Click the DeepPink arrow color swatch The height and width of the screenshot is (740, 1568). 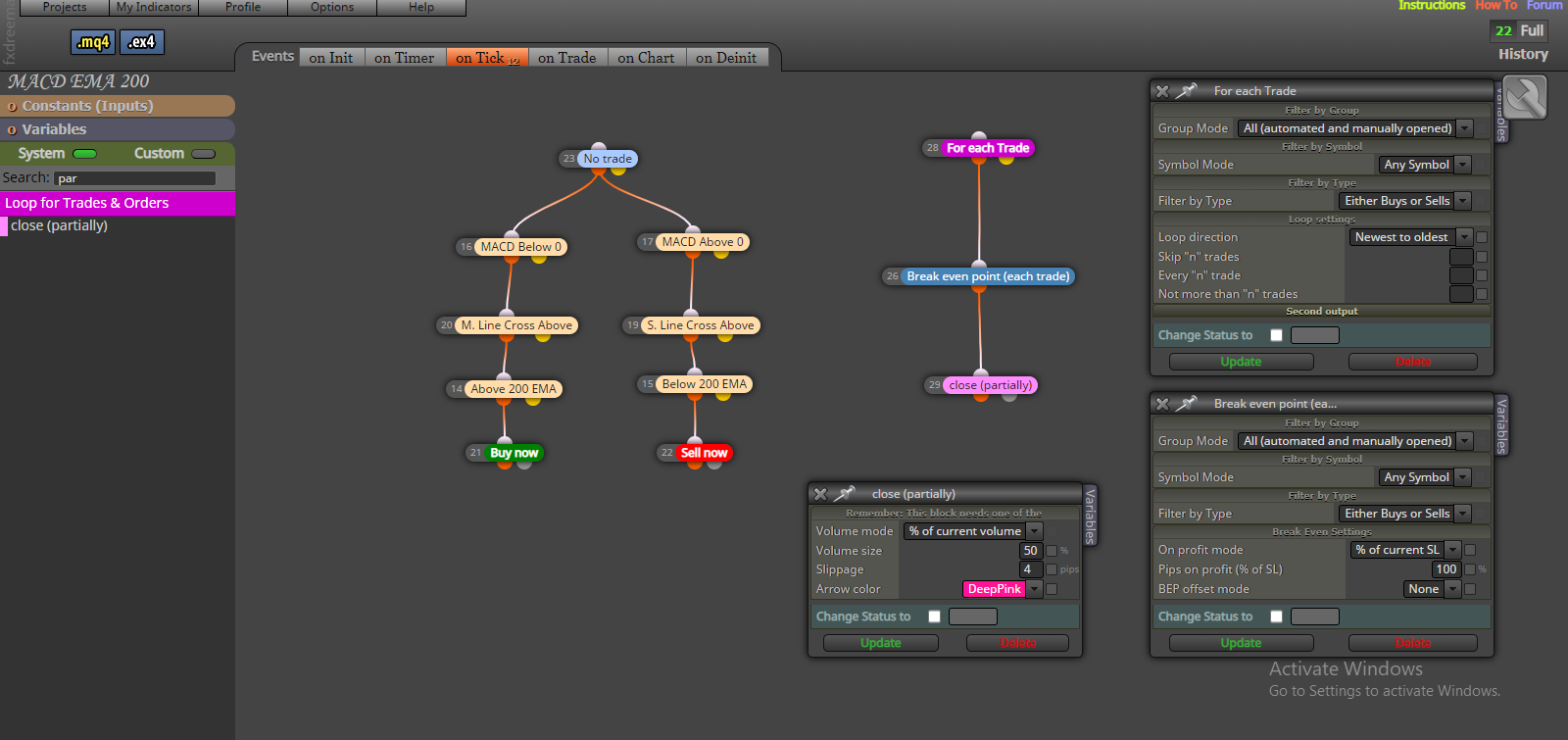(x=994, y=589)
